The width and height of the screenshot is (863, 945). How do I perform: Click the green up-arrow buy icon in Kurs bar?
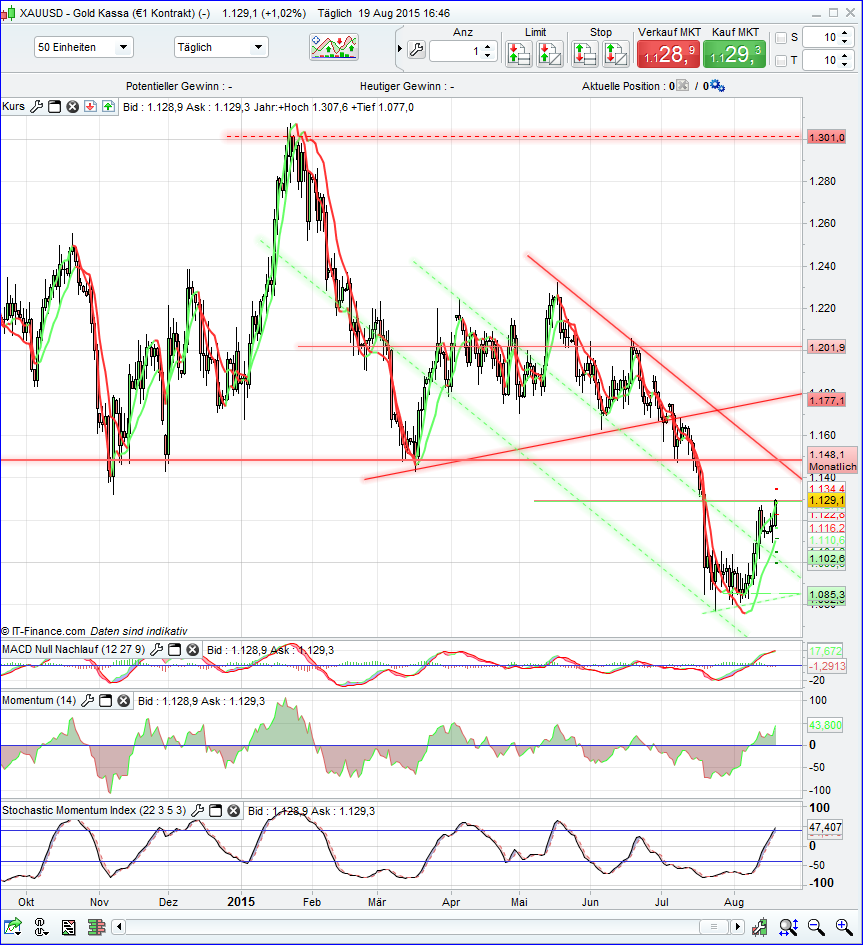pyautogui.click(x=107, y=106)
